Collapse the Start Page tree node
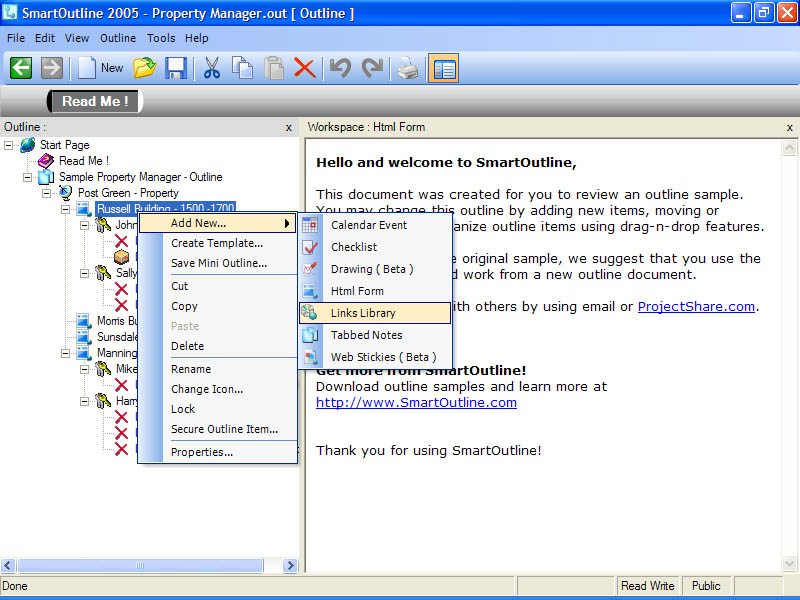This screenshot has height=600, width=800. click(9, 145)
